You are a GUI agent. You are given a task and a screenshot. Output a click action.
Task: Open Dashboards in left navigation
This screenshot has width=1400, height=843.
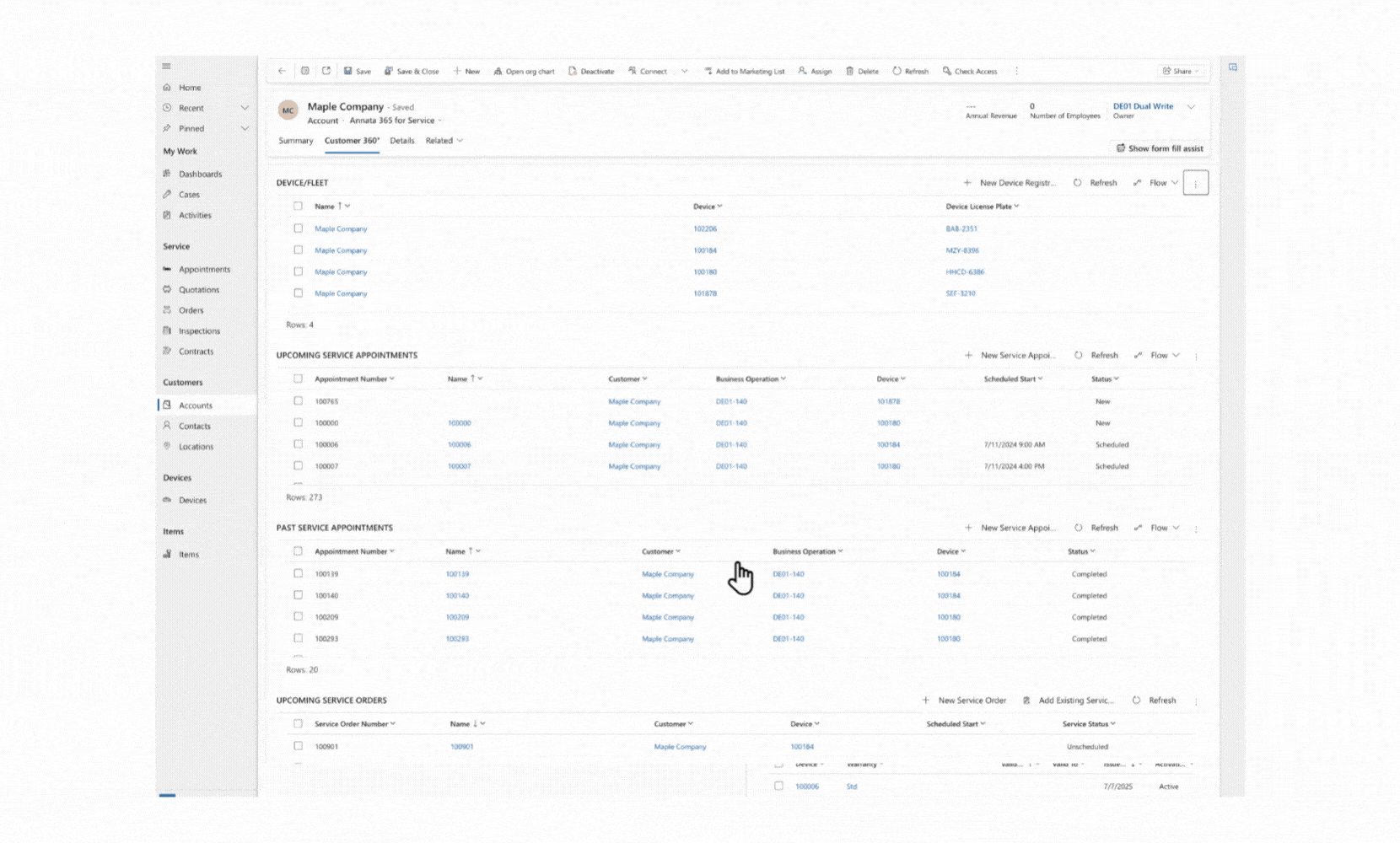point(200,175)
